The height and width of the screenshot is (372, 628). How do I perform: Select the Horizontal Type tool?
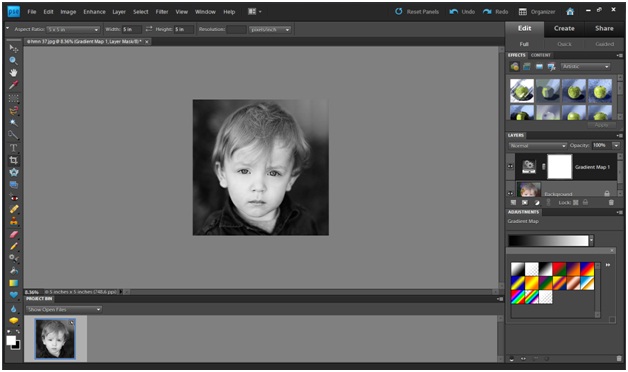[14, 148]
